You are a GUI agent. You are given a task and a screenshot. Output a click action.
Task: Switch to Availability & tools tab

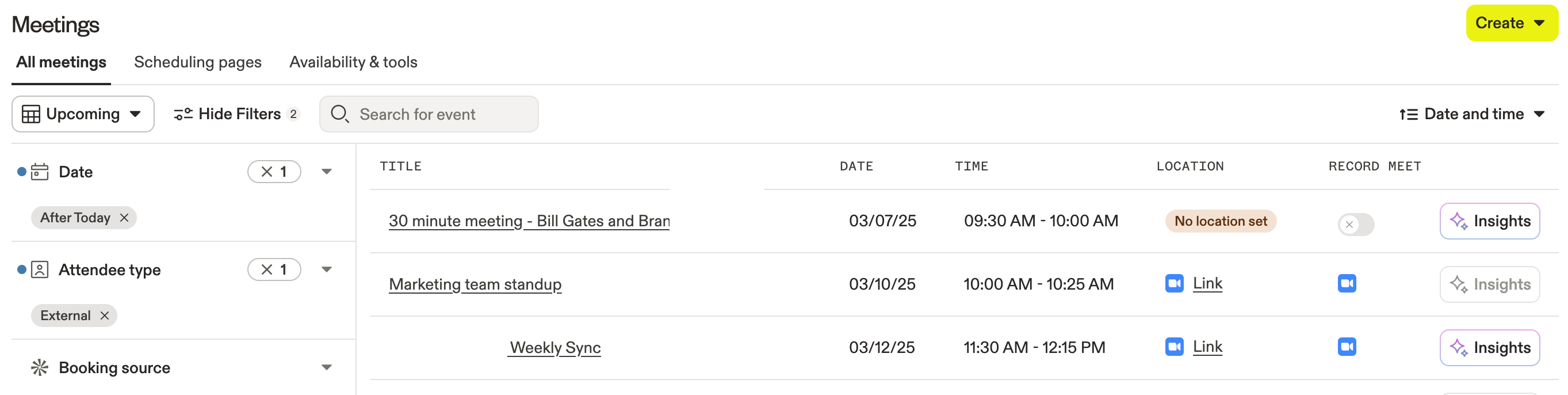point(353,62)
